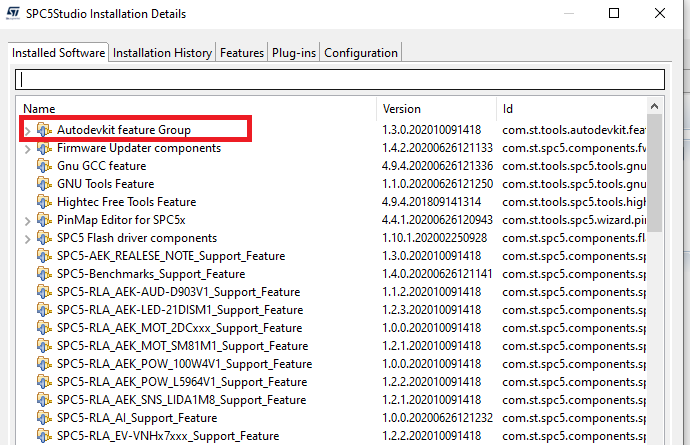Screen dimensions: 690x445
Task: Click the ST logo in title bar
Action: pos(13,14)
